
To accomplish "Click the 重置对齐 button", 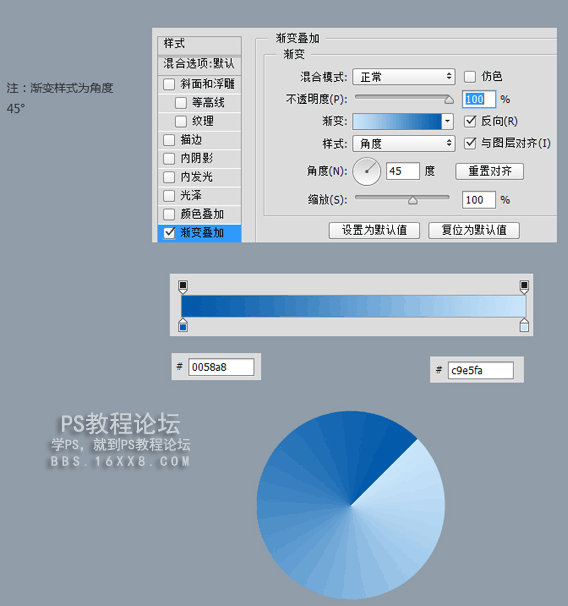I will 490,171.
